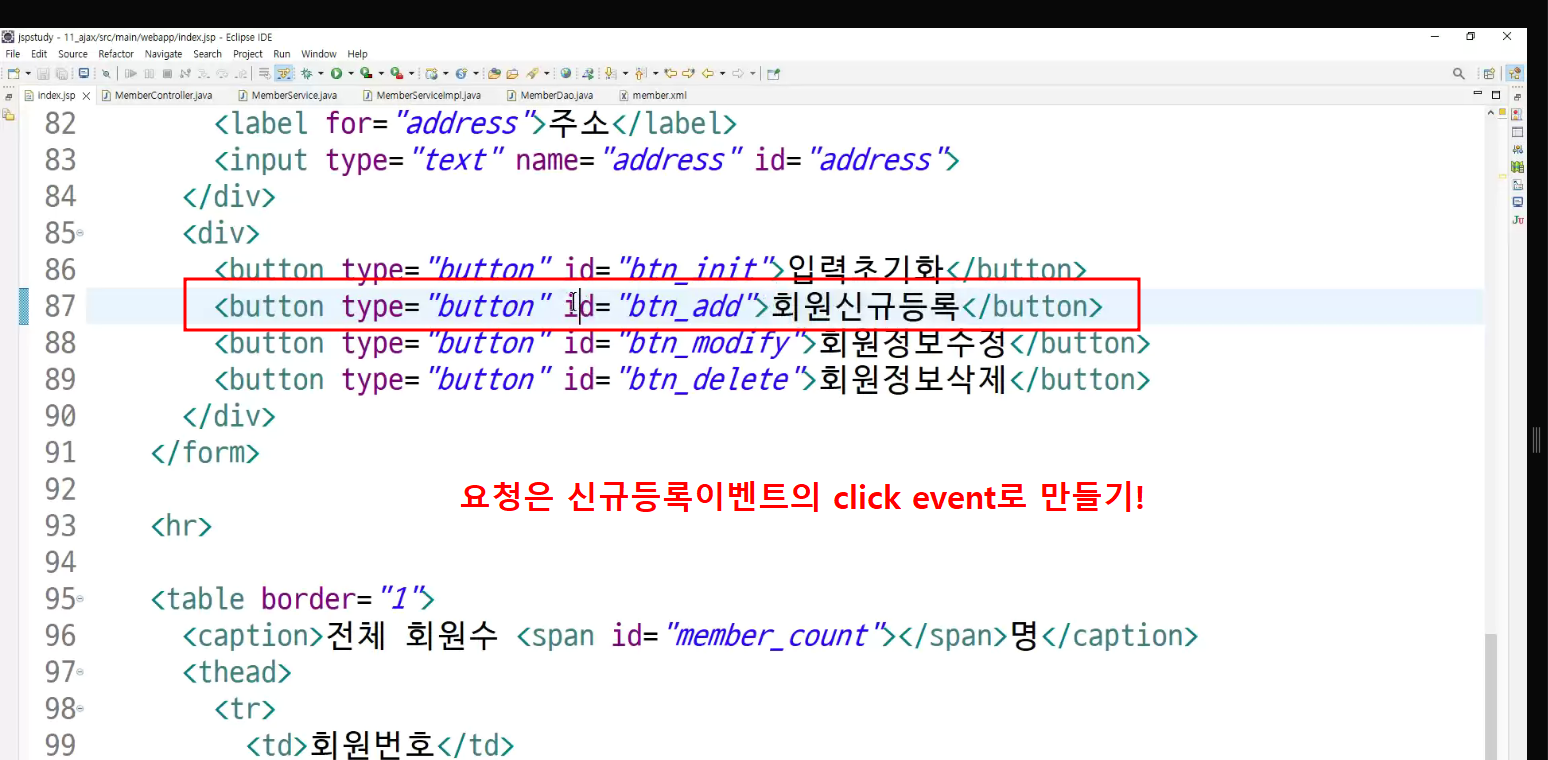Expand the External Tools dropdown
Screen dimensions: 1548x760
click(x=411, y=73)
